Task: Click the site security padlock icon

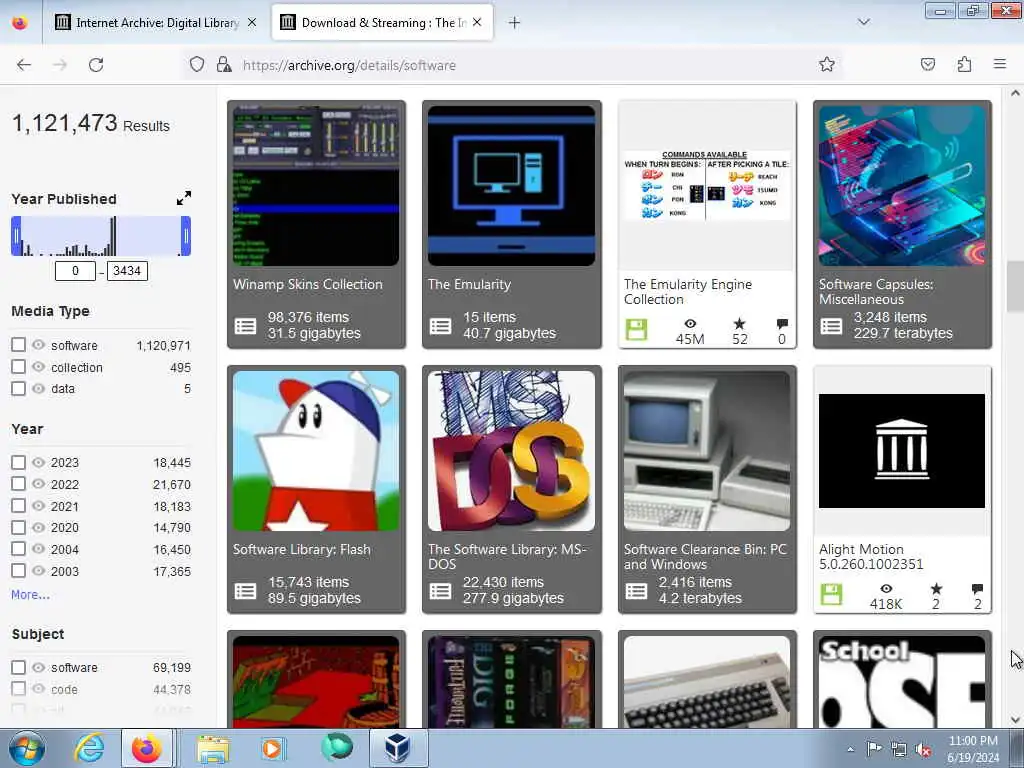Action: (x=224, y=65)
